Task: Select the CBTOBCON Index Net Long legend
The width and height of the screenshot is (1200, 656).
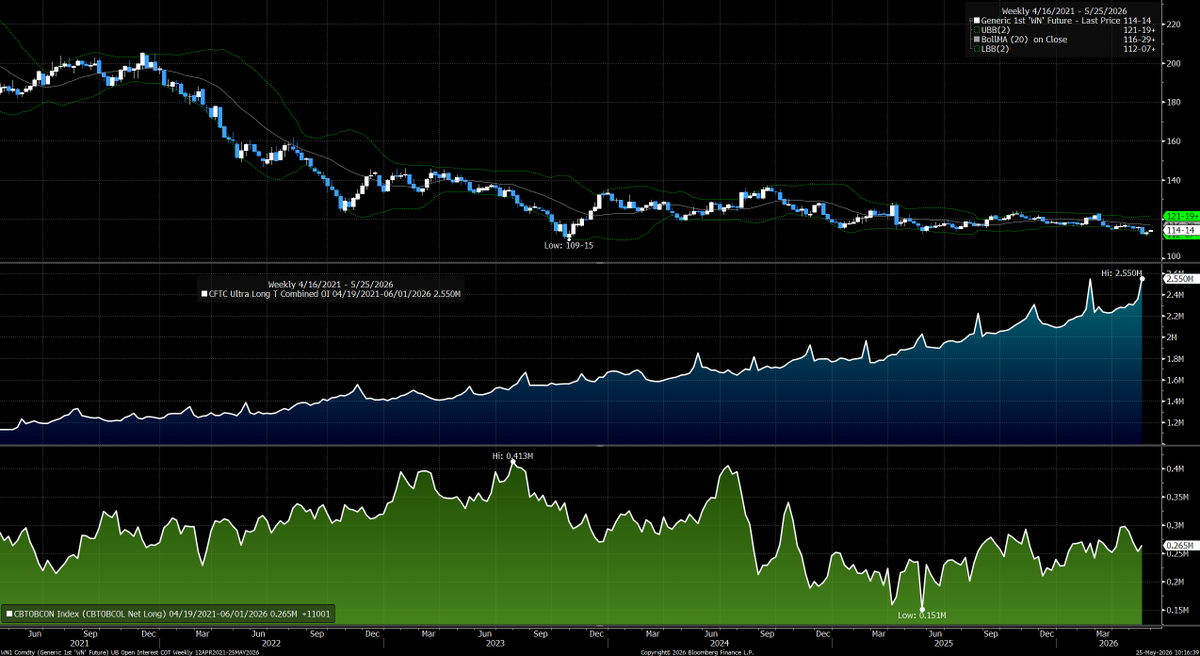Action: (170, 615)
